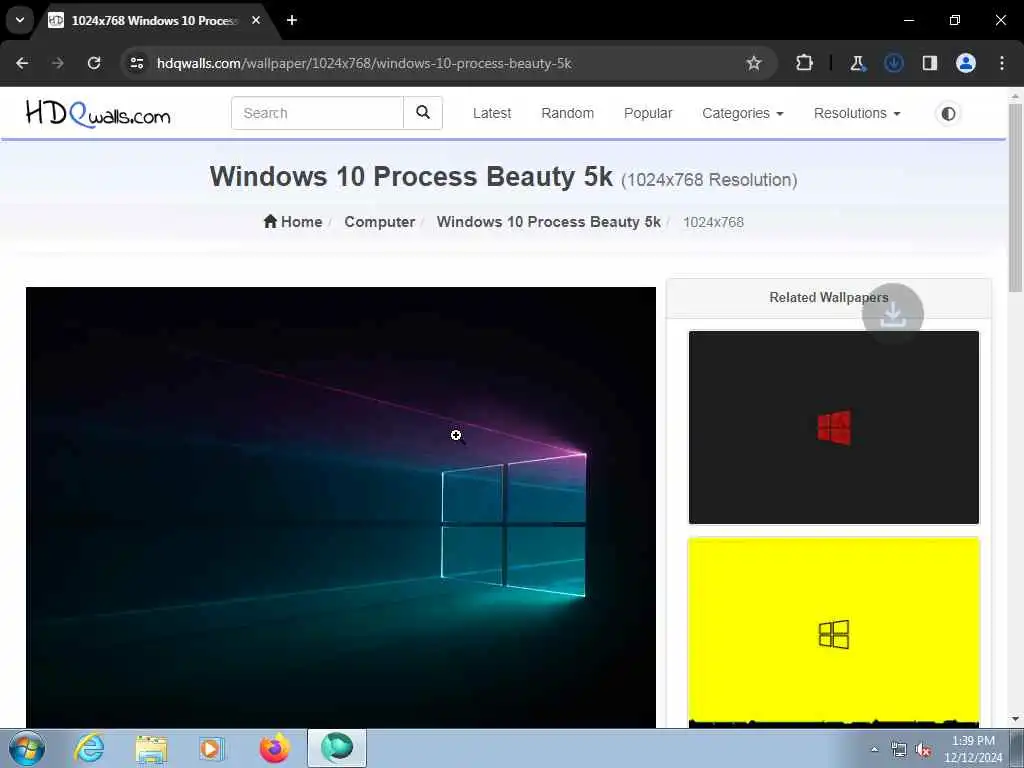Screen dimensions: 1024x768
Task: Open the Random wallpapers page
Action: (x=568, y=113)
